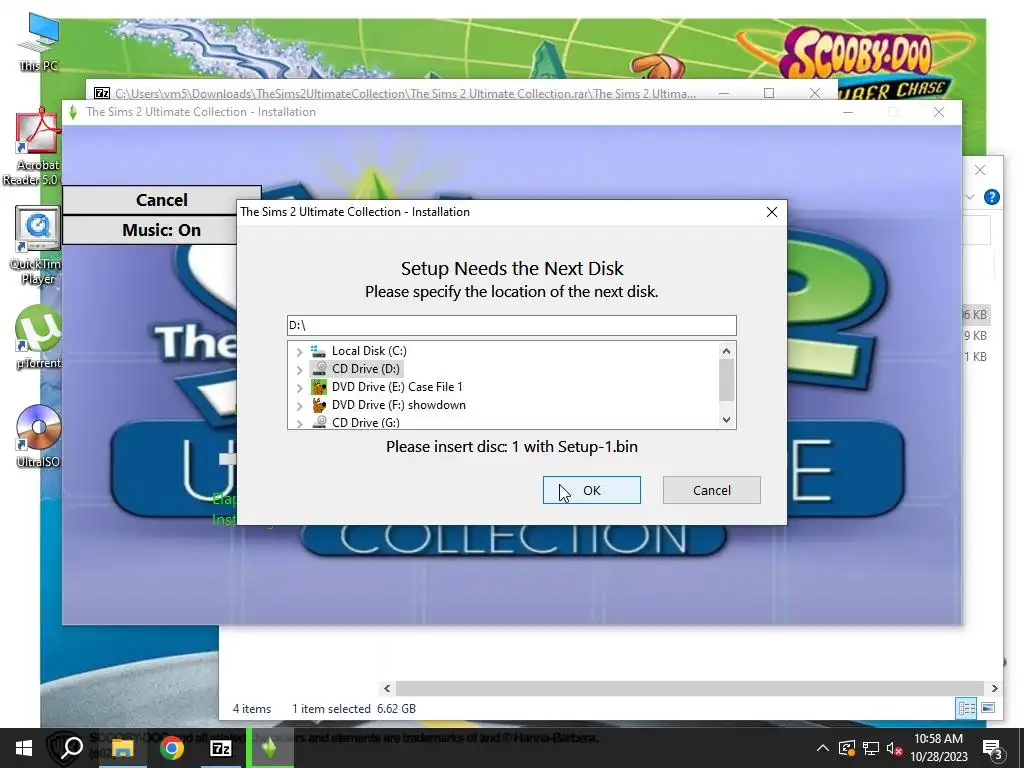Minimize the Sims 2 installation window

[848, 112]
